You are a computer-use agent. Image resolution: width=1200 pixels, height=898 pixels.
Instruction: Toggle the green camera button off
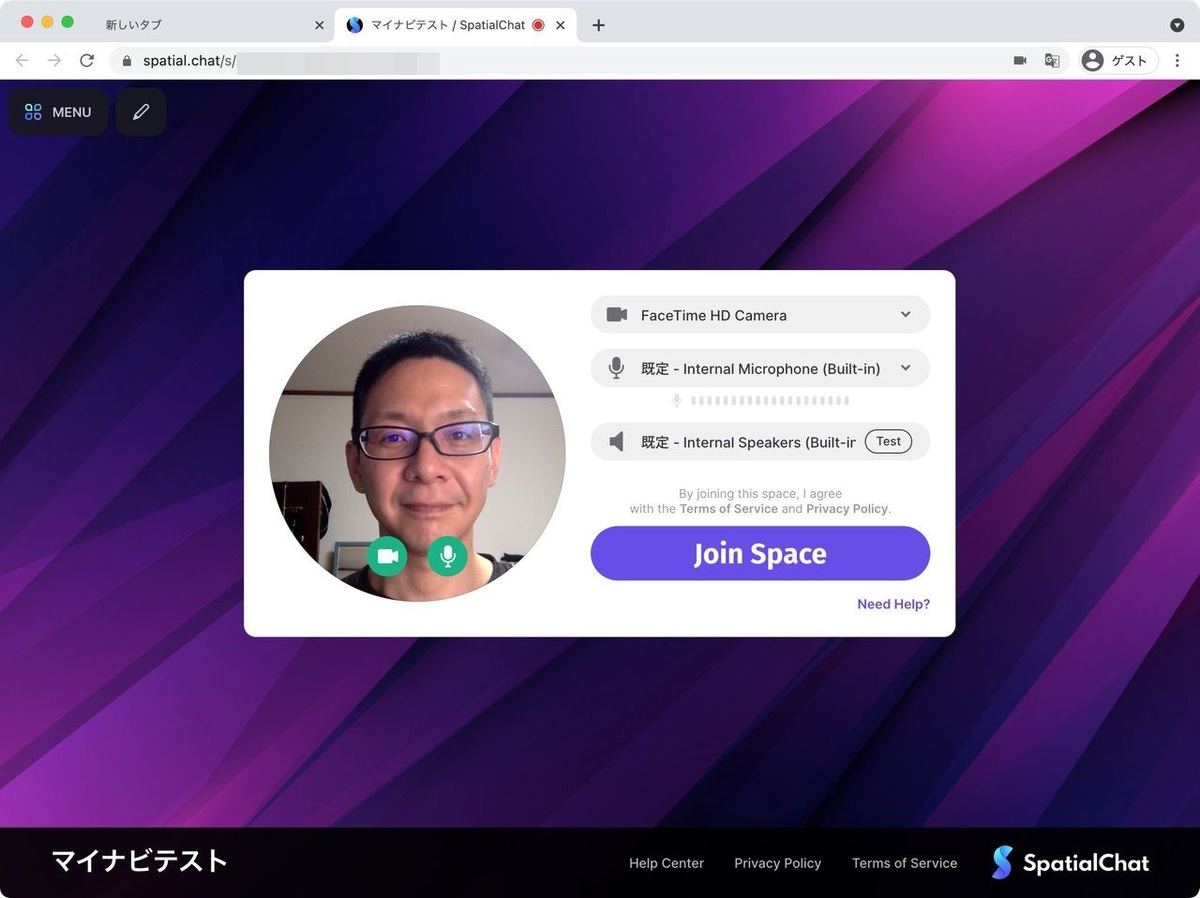[387, 556]
